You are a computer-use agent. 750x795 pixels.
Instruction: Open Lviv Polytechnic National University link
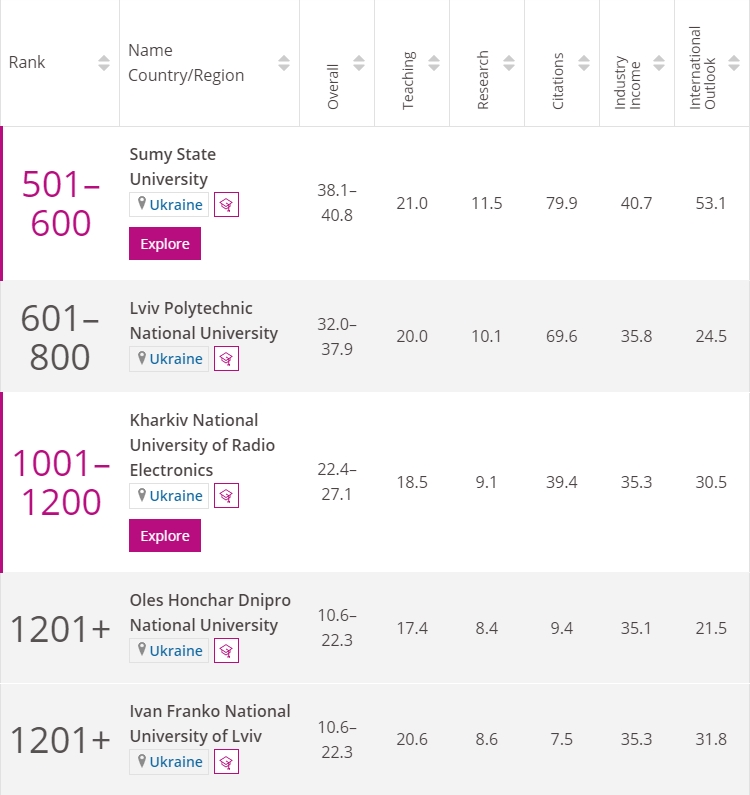pyautogui.click(x=204, y=320)
